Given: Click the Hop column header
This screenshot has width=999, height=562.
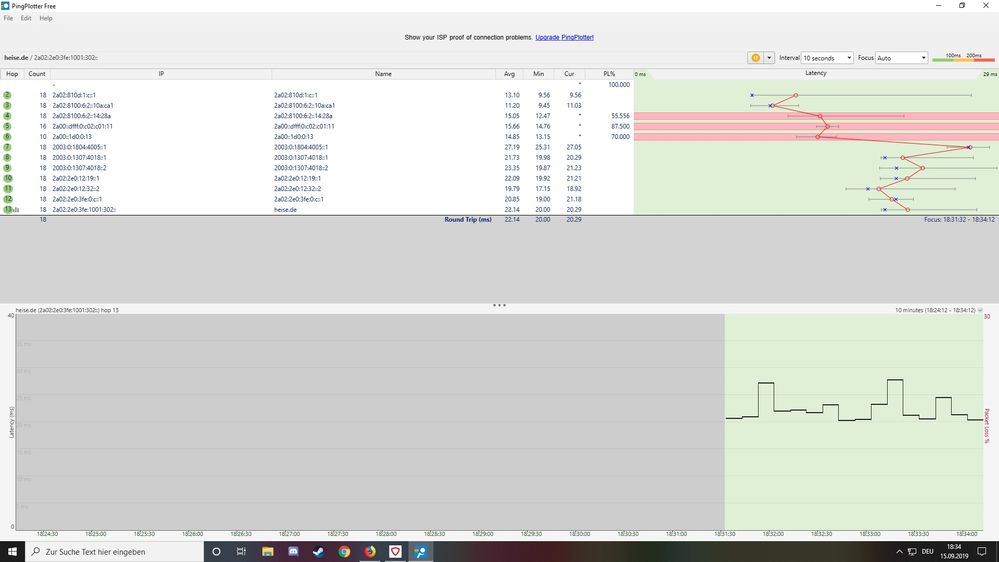Looking at the screenshot, I should tap(12, 74).
